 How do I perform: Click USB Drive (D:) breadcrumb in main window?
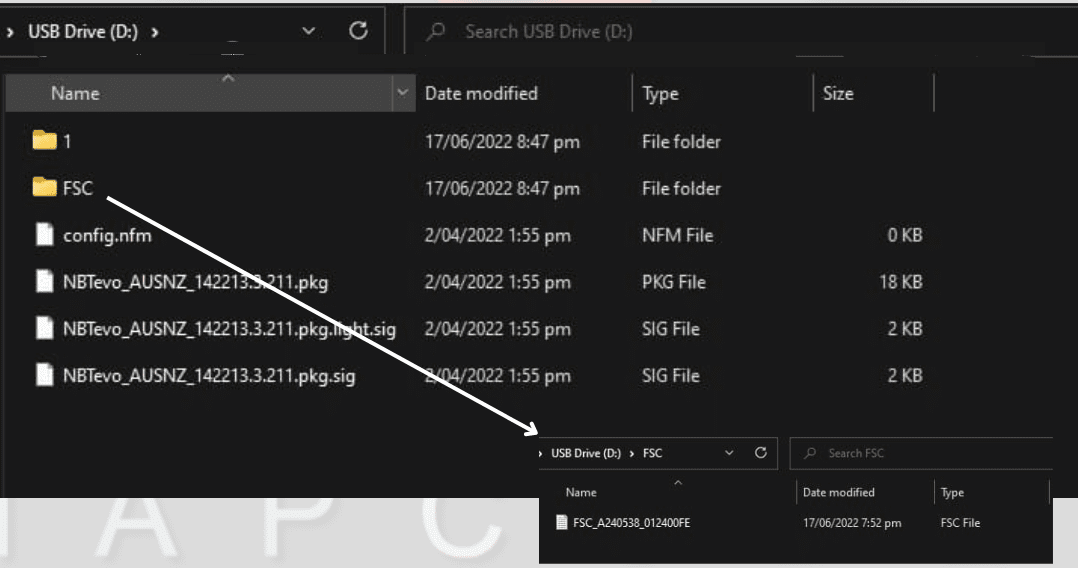click(82, 32)
